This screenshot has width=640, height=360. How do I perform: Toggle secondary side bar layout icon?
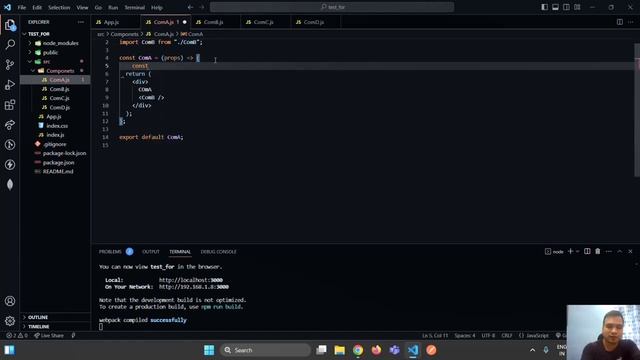(x=567, y=7)
